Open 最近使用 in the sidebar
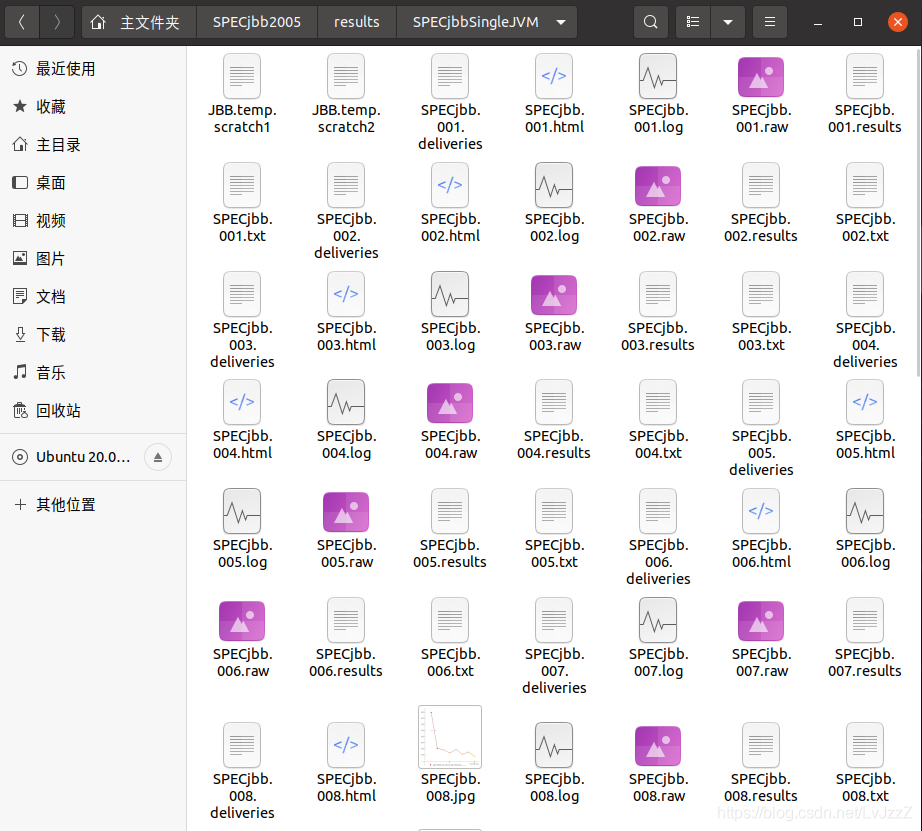The image size is (922, 831). point(93,69)
